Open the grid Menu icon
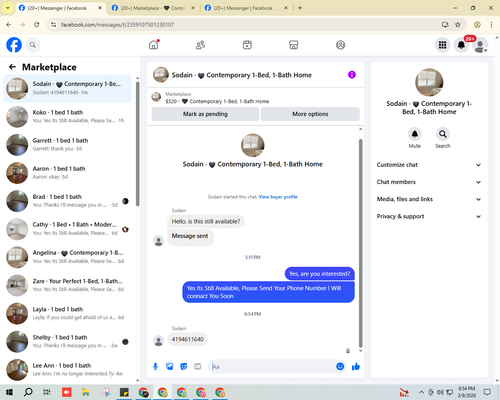 (442, 45)
